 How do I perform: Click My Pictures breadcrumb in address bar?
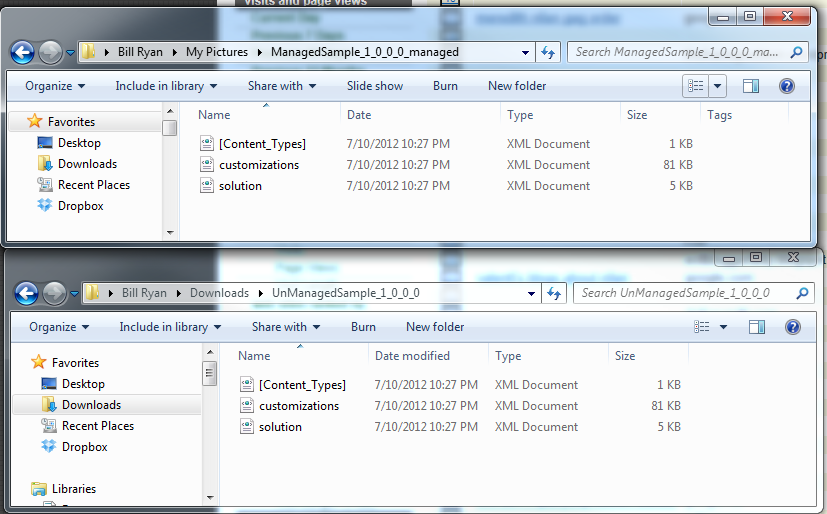point(217,52)
